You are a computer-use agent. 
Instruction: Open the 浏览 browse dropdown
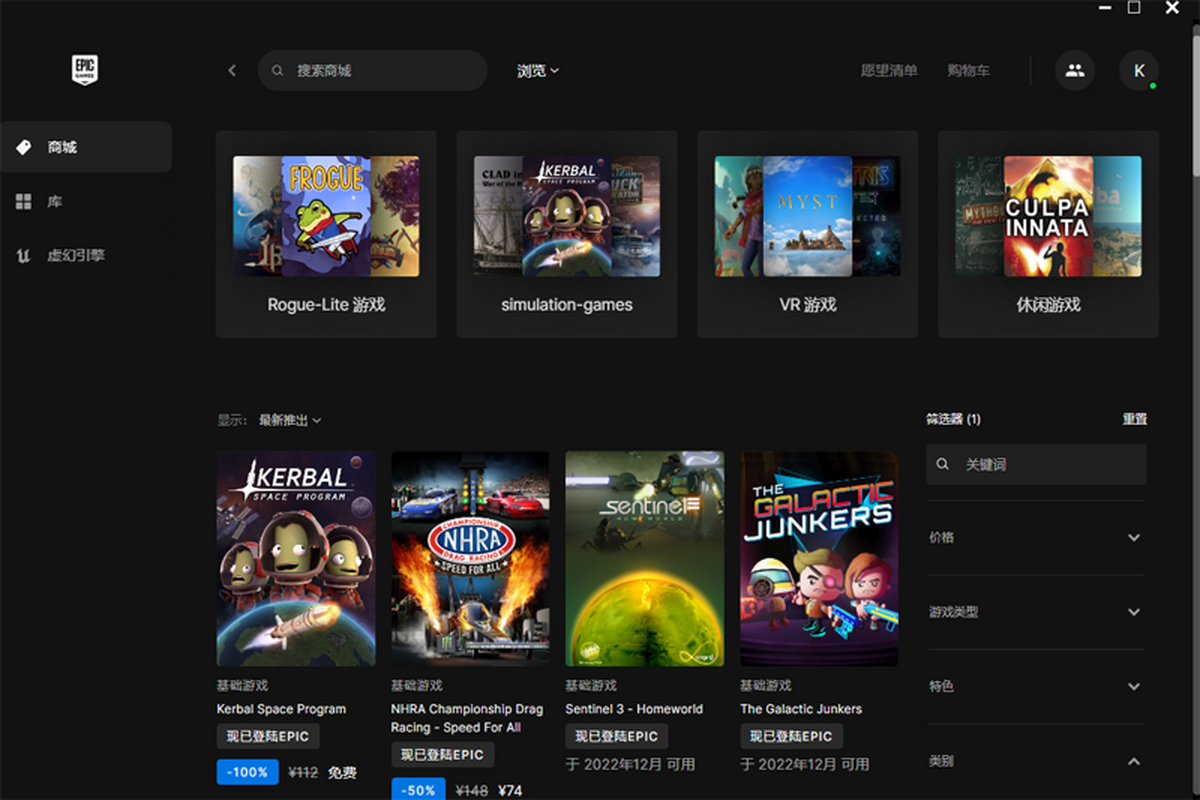pos(538,71)
